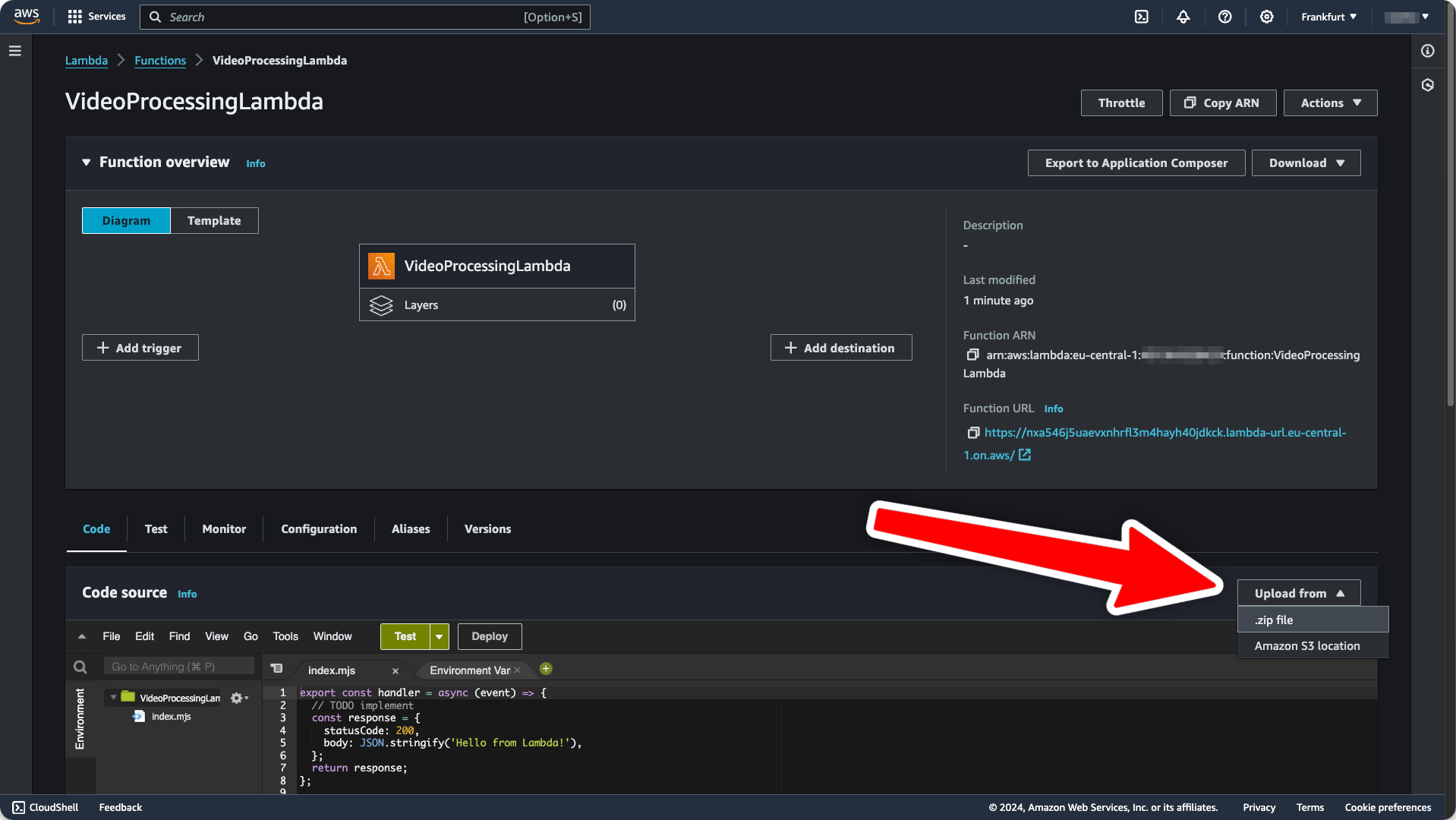
Task: Open the hexagon tools icon on right
Action: pyautogui.click(x=1428, y=85)
